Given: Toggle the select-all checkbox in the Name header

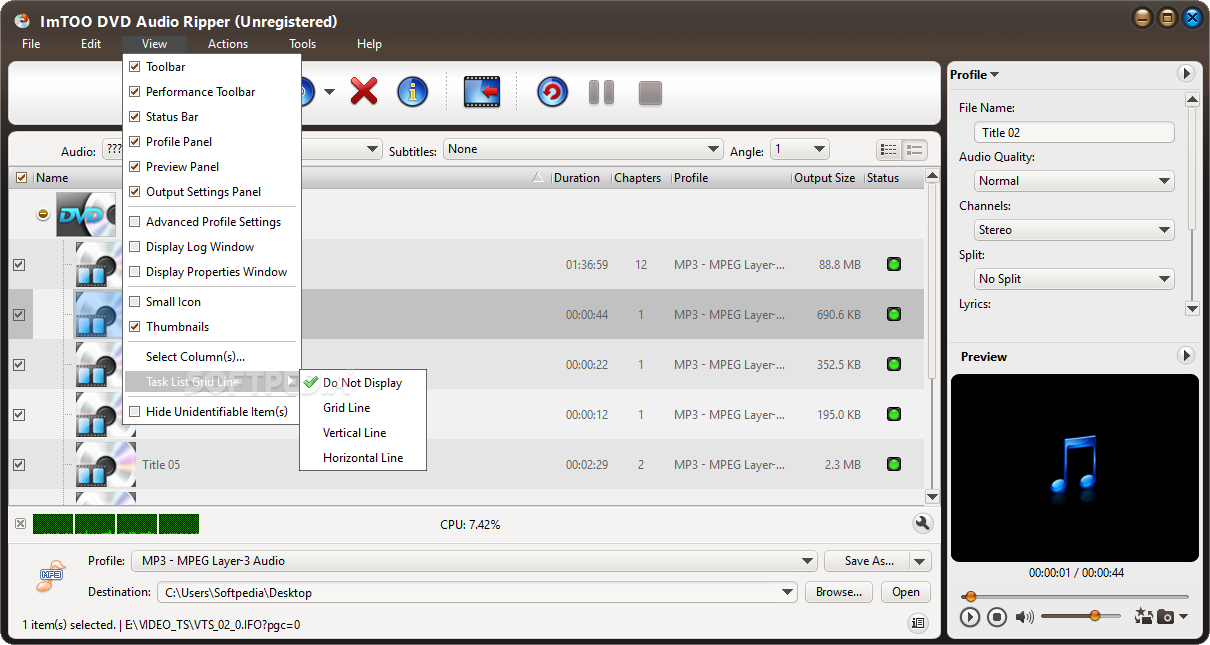Looking at the screenshot, I should pyautogui.click(x=22, y=178).
